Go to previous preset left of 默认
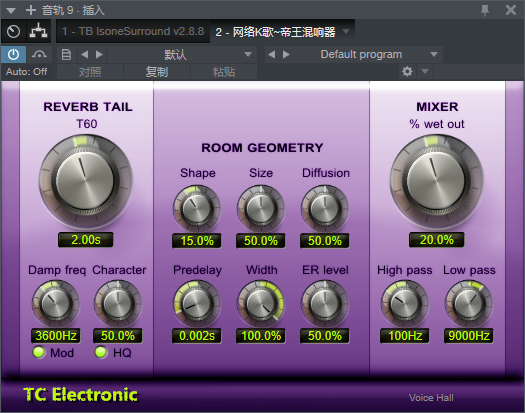The height and width of the screenshot is (413, 525). tap(84, 54)
